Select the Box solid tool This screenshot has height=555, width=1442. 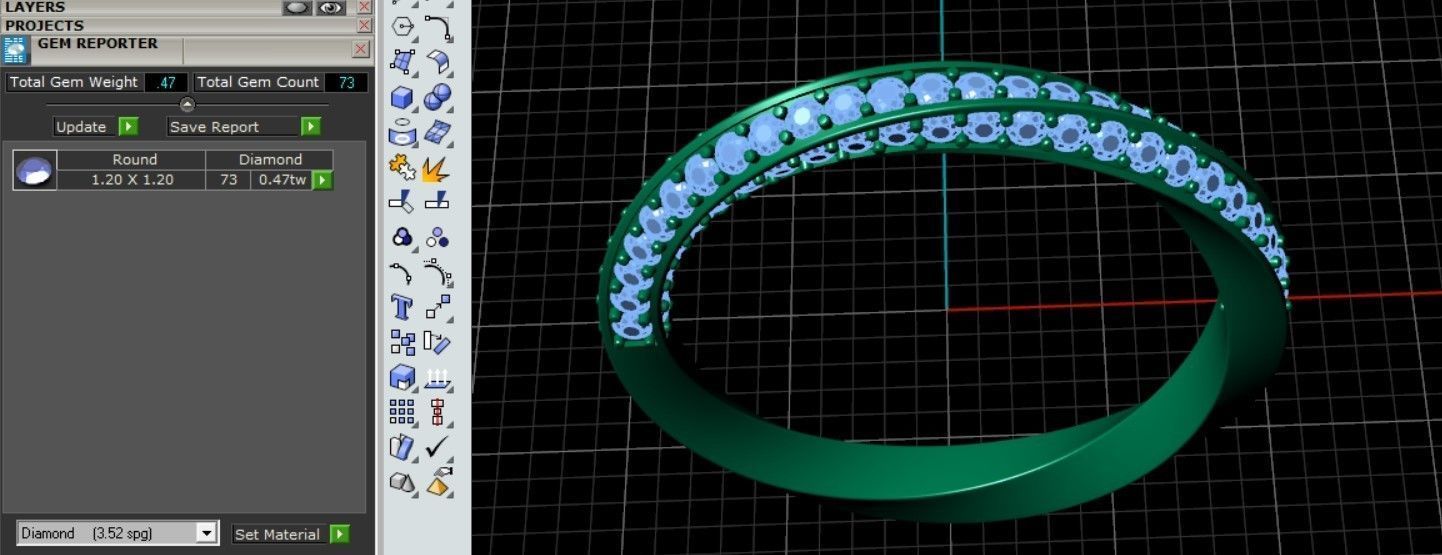(402, 98)
